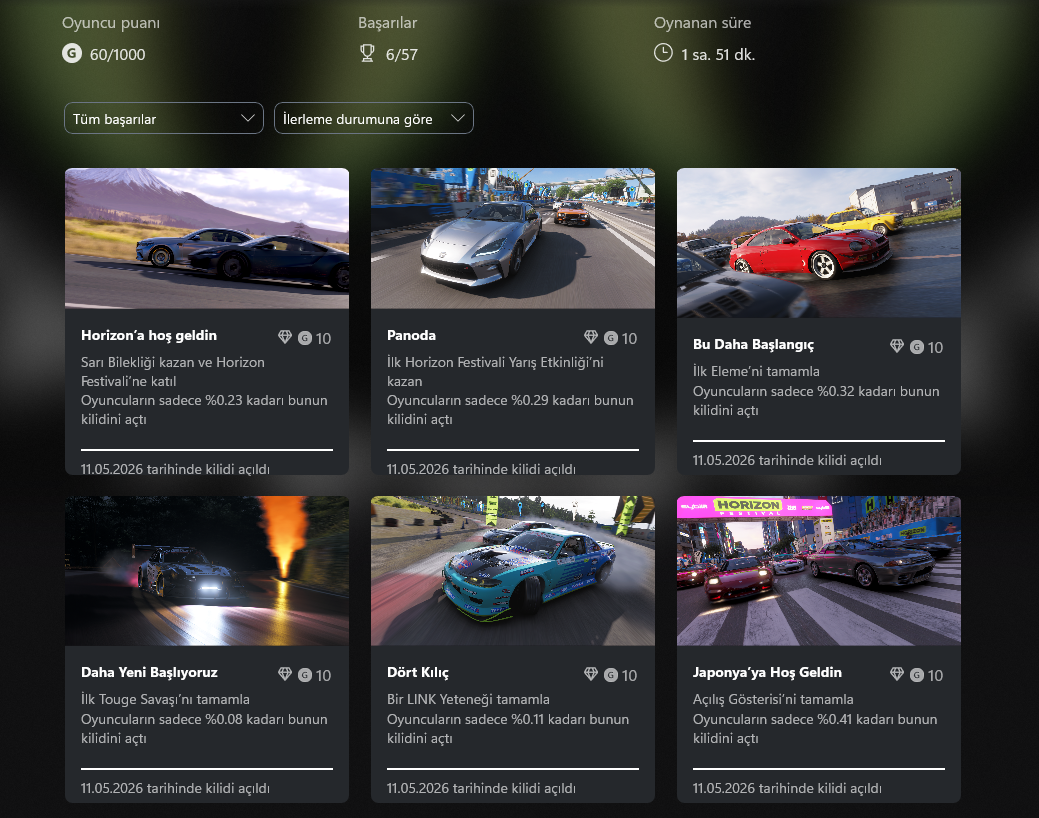Open the Tüm başarılar filter dropdown
Viewport: 1039px width, 818px height.
164,118
